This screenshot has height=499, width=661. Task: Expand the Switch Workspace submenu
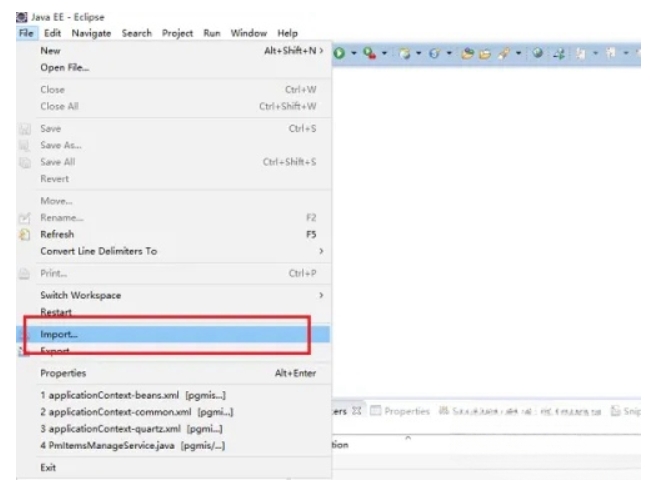click(320, 296)
